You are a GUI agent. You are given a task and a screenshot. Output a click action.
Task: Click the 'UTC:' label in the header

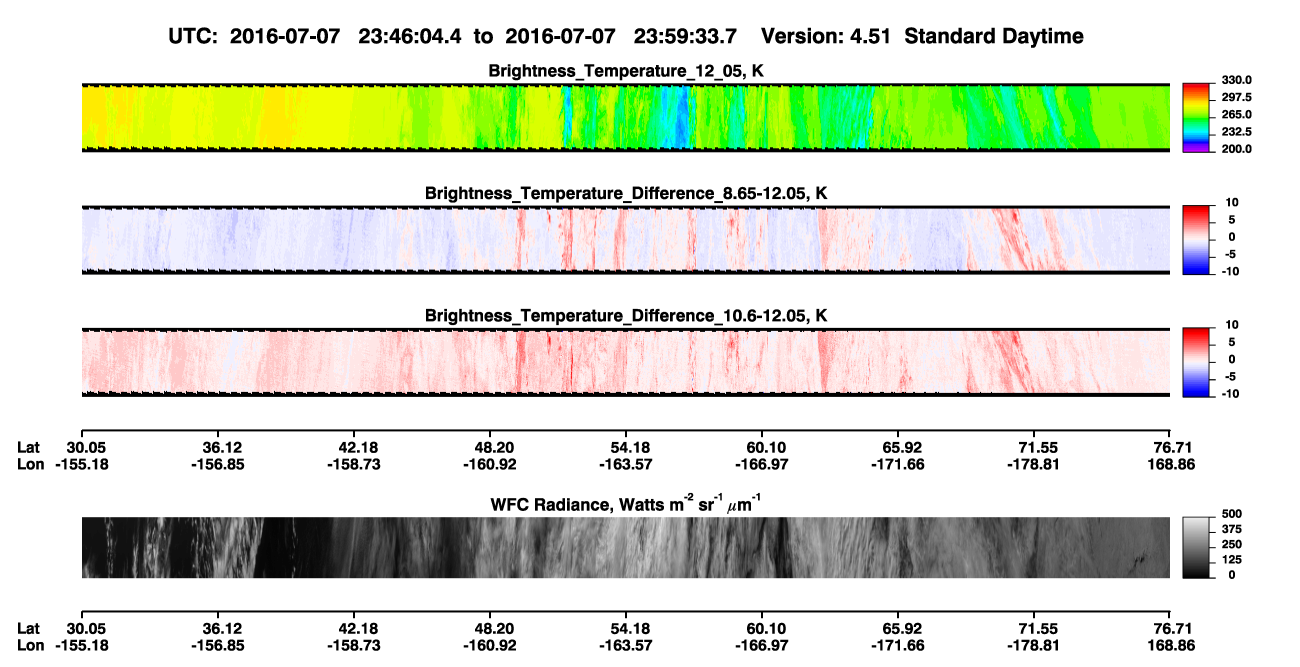[x=192, y=36]
